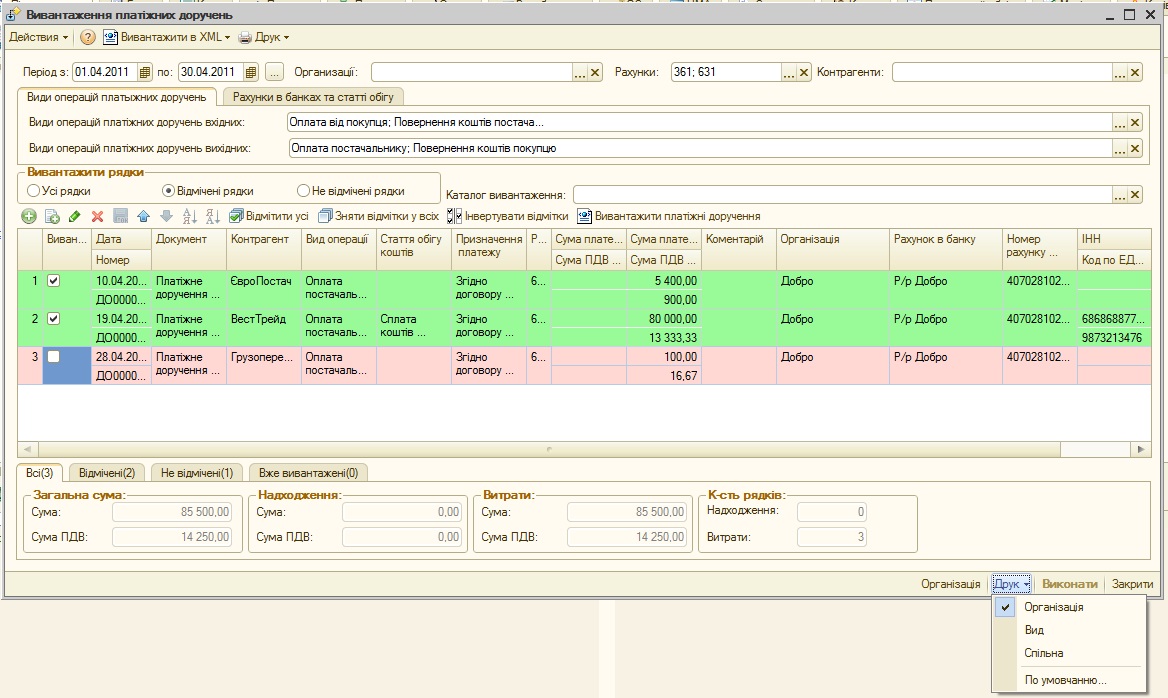Clear the Рахунки field with X icon

803,72
